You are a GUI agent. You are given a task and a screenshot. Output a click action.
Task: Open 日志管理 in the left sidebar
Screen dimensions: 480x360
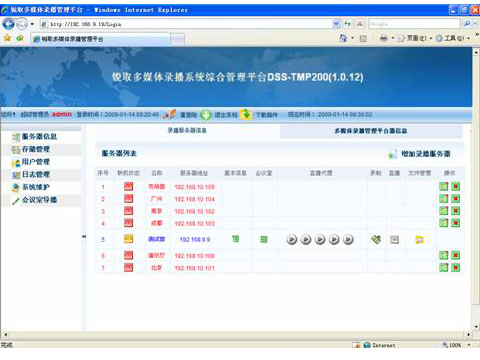click(36, 174)
